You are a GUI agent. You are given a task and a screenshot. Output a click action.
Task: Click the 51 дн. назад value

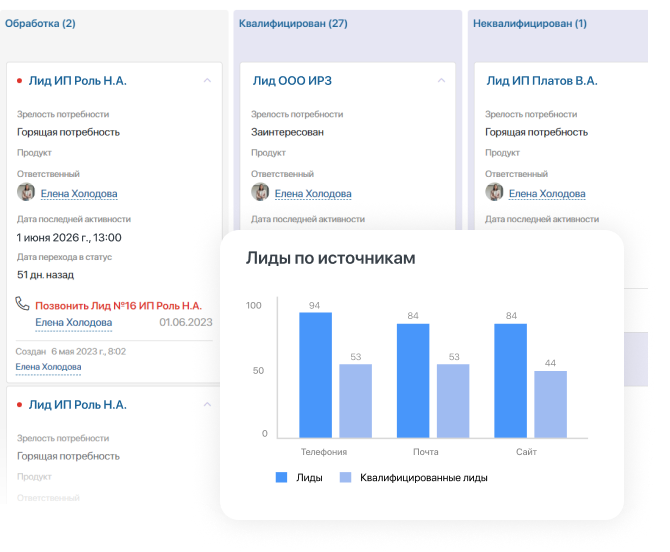[45, 275]
